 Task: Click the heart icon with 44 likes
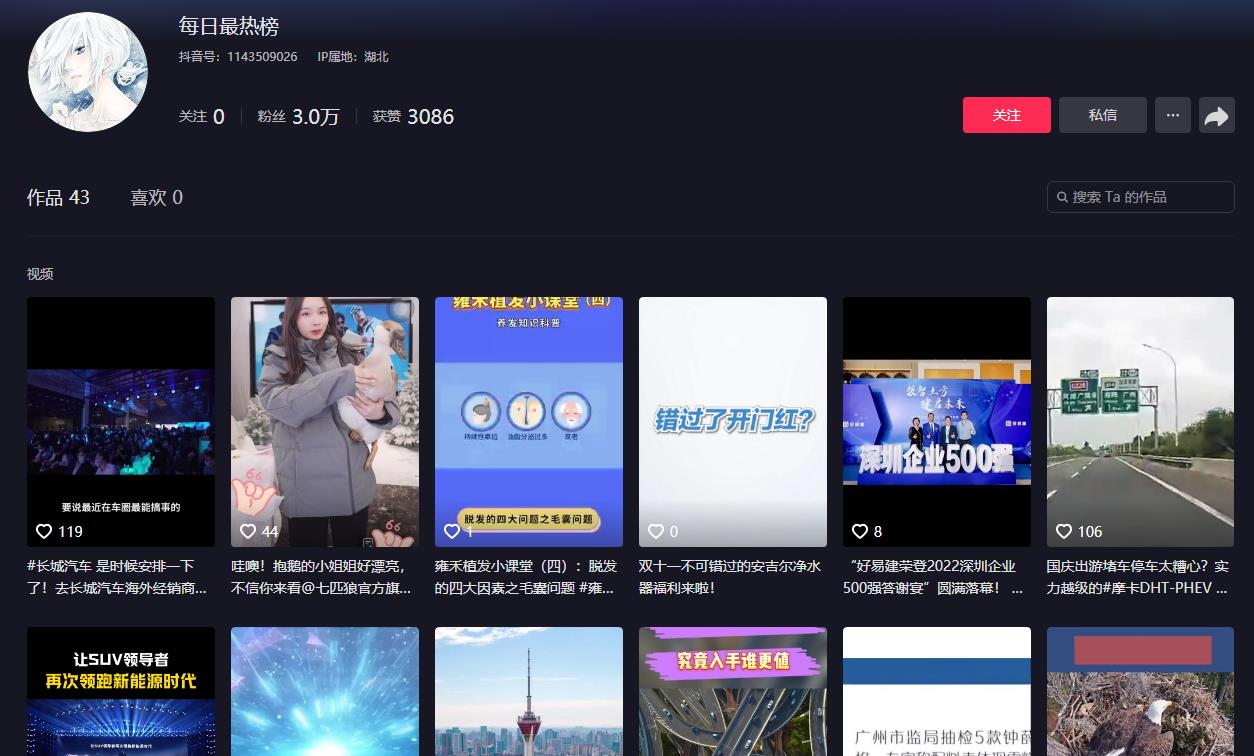[x=248, y=531]
